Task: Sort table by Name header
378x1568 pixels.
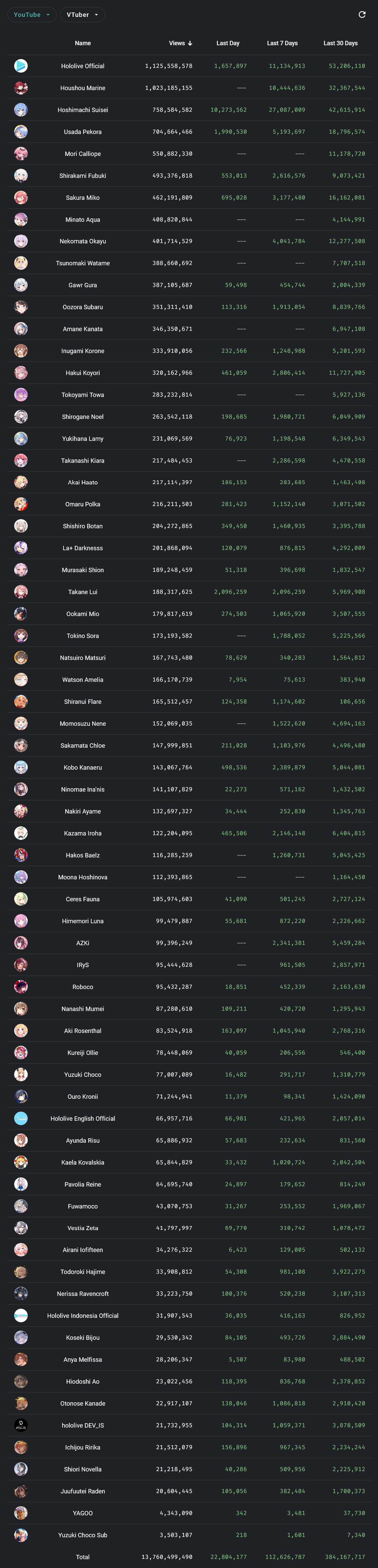Action: point(83,43)
